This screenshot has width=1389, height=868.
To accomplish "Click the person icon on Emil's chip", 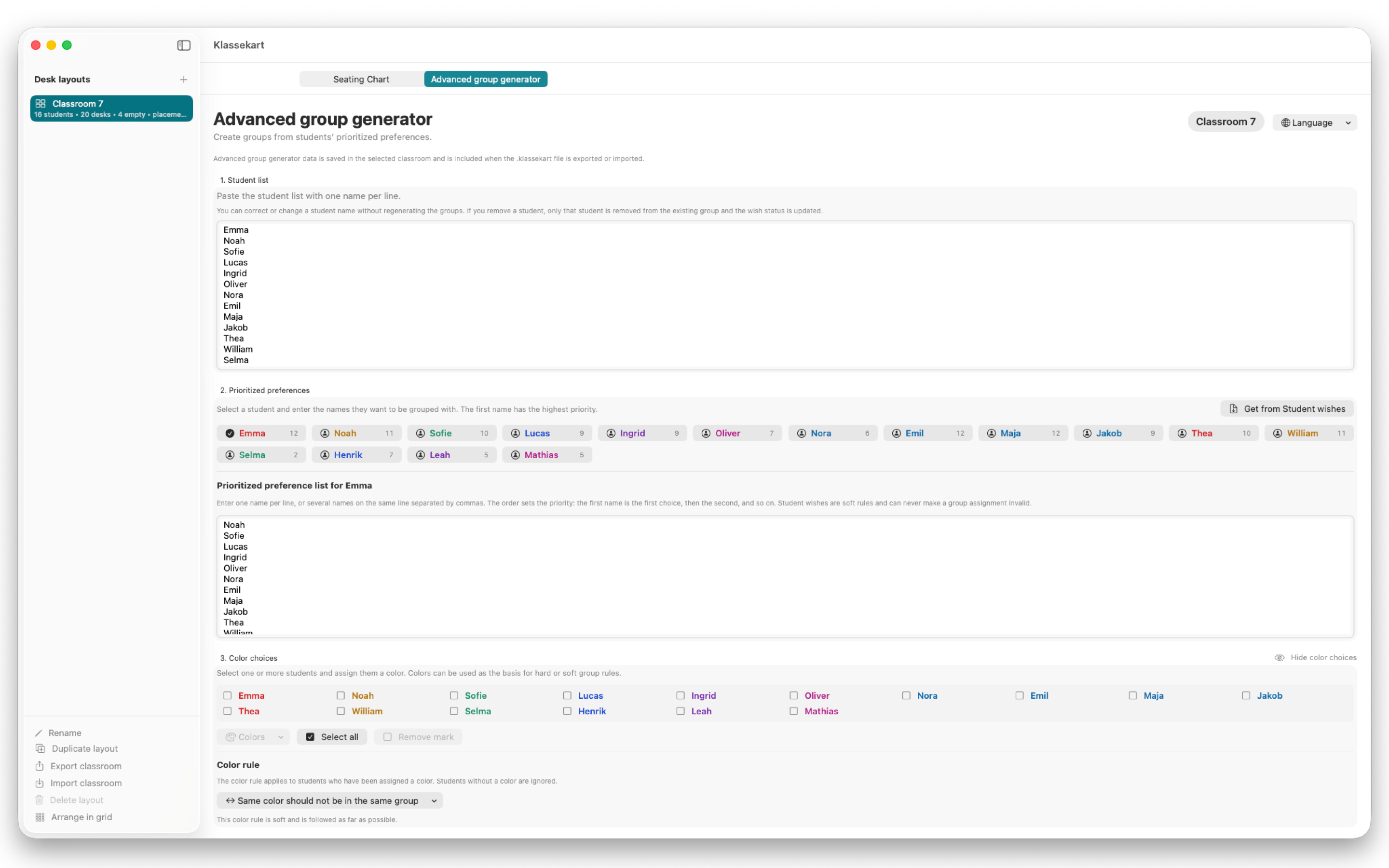I will [897, 434].
